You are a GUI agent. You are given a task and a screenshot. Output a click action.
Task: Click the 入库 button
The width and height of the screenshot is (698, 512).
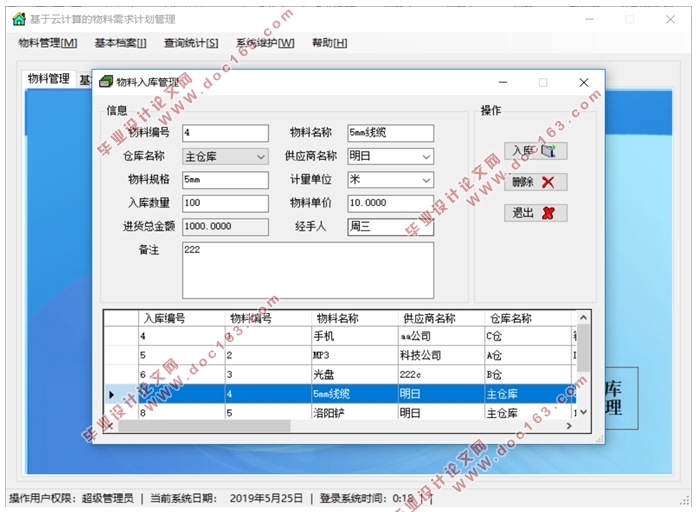click(536, 151)
